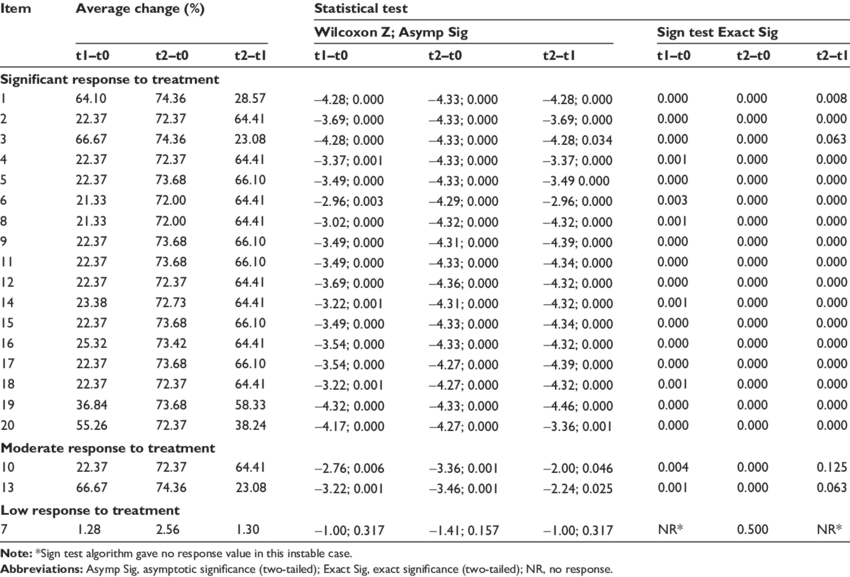This screenshot has height=577, width=850.
Task: Click the 1.28 value in row 7
Action: coord(85,526)
